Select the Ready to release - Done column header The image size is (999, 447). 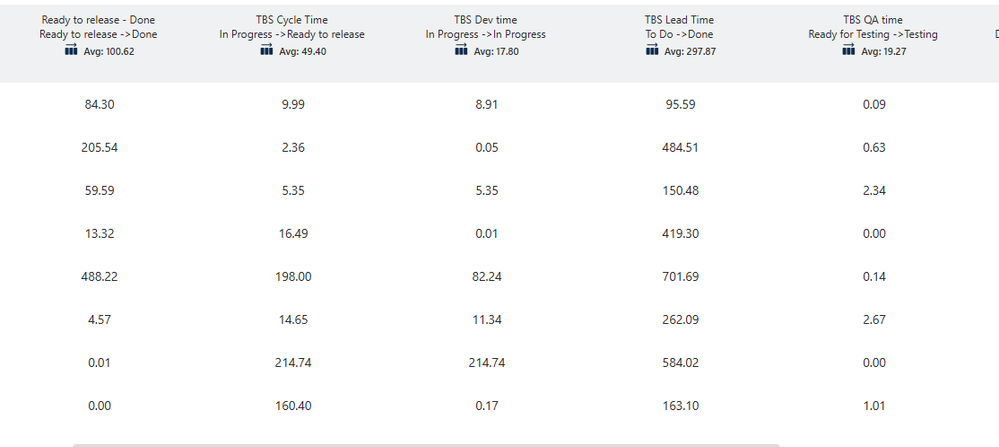tap(98, 20)
